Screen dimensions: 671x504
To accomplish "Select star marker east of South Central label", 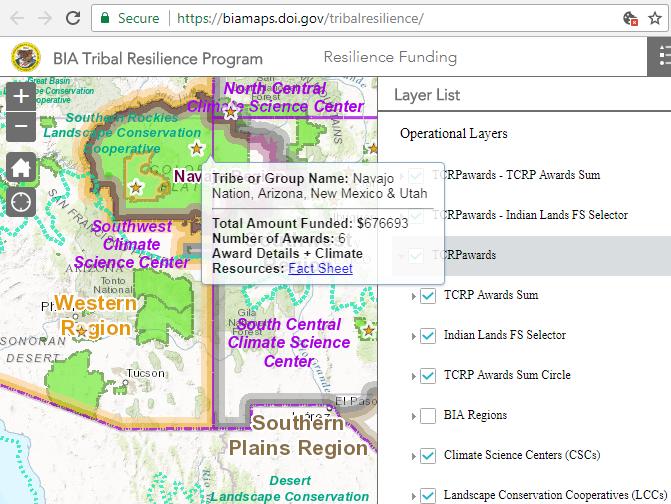I will click(368, 330).
